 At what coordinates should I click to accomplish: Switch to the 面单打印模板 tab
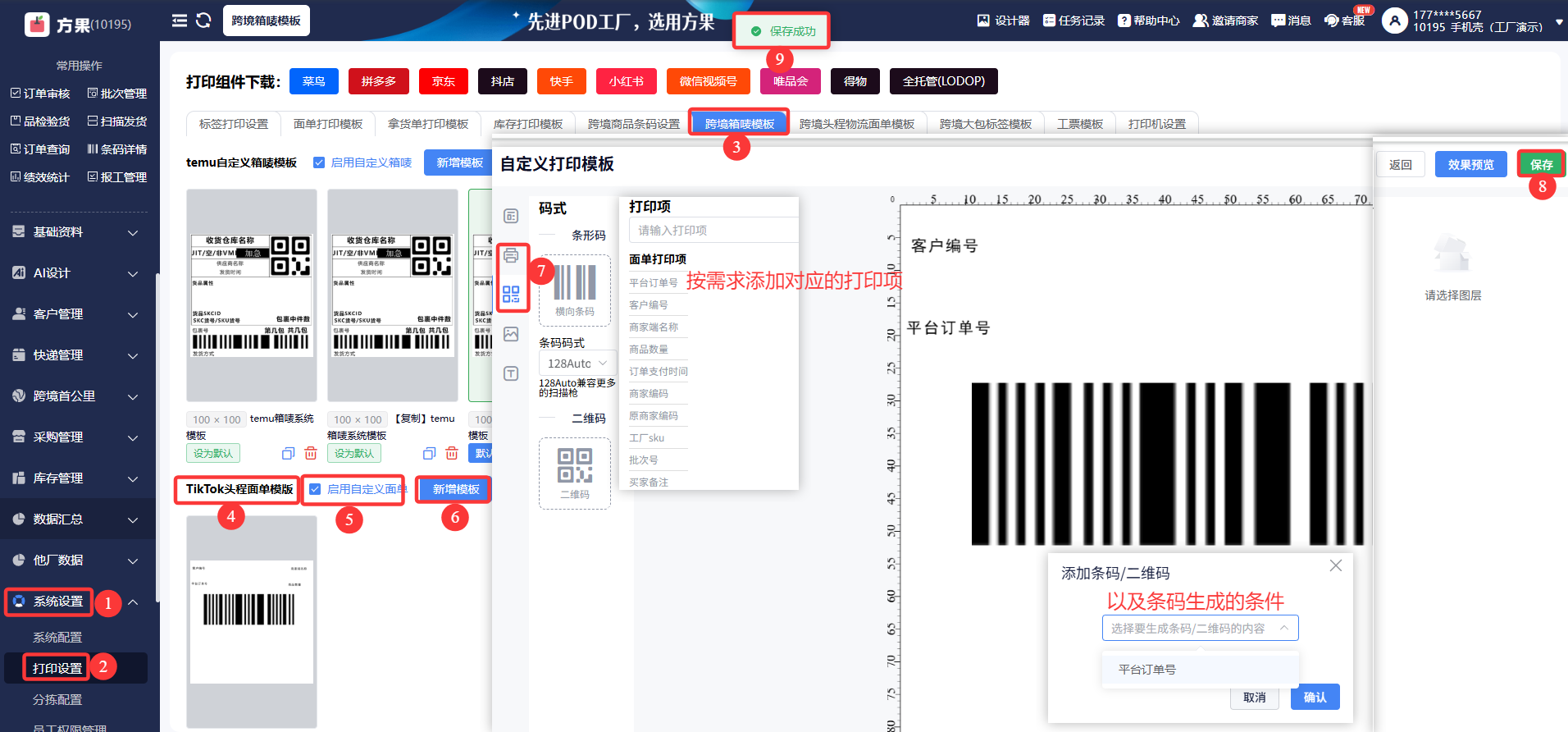(x=328, y=123)
